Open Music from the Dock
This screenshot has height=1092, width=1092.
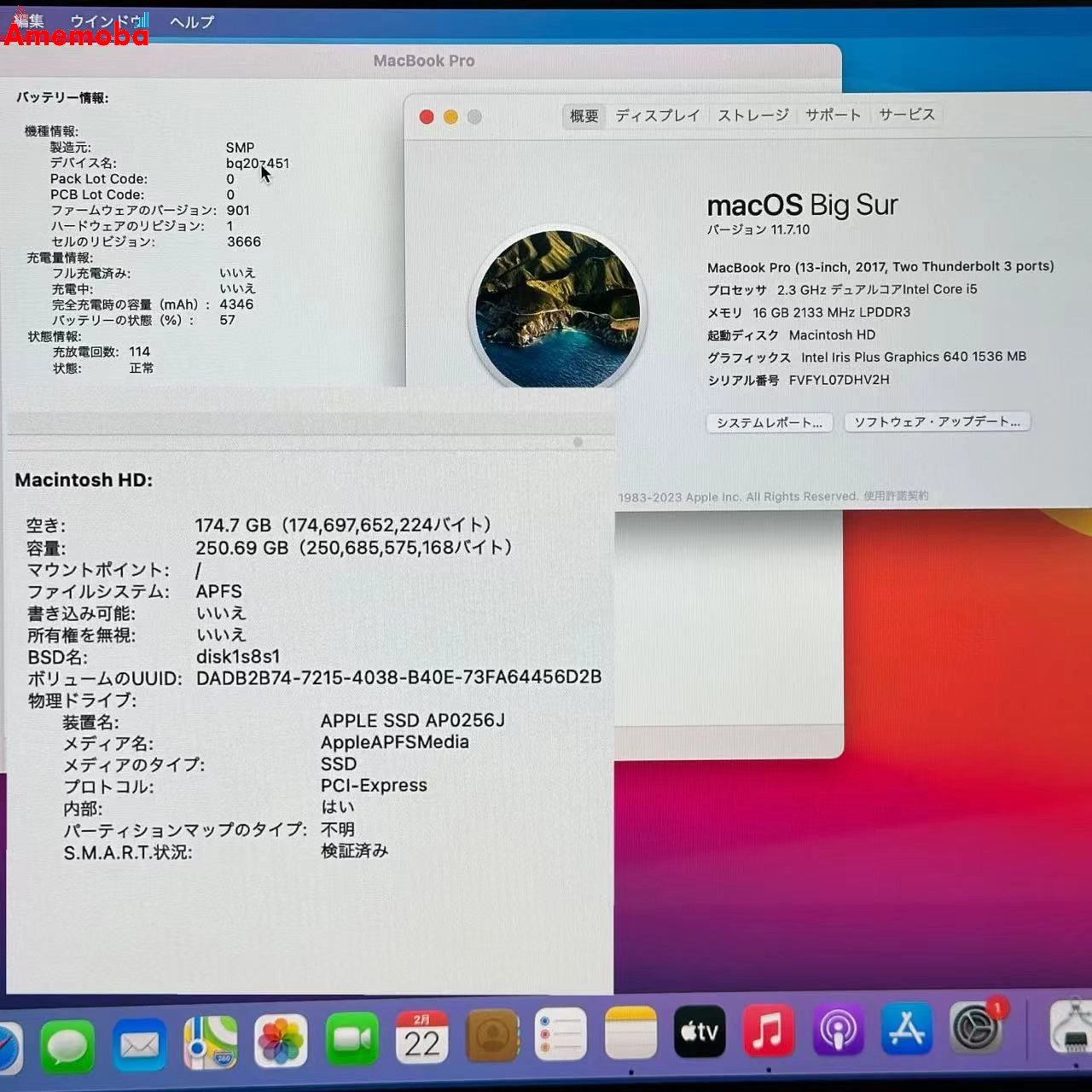(769, 1031)
